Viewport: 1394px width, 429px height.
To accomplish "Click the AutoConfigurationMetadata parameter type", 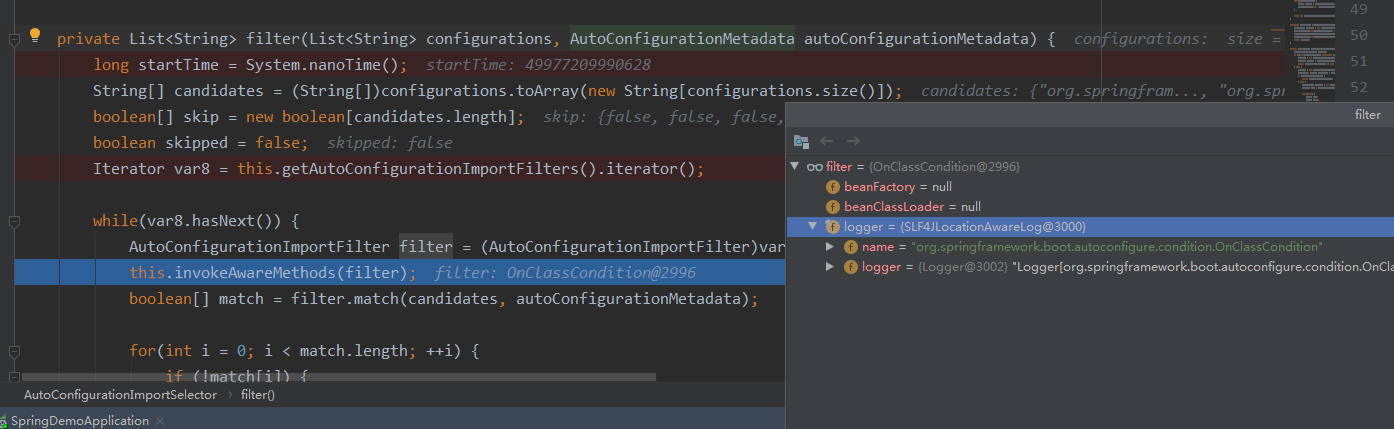I will (682, 39).
